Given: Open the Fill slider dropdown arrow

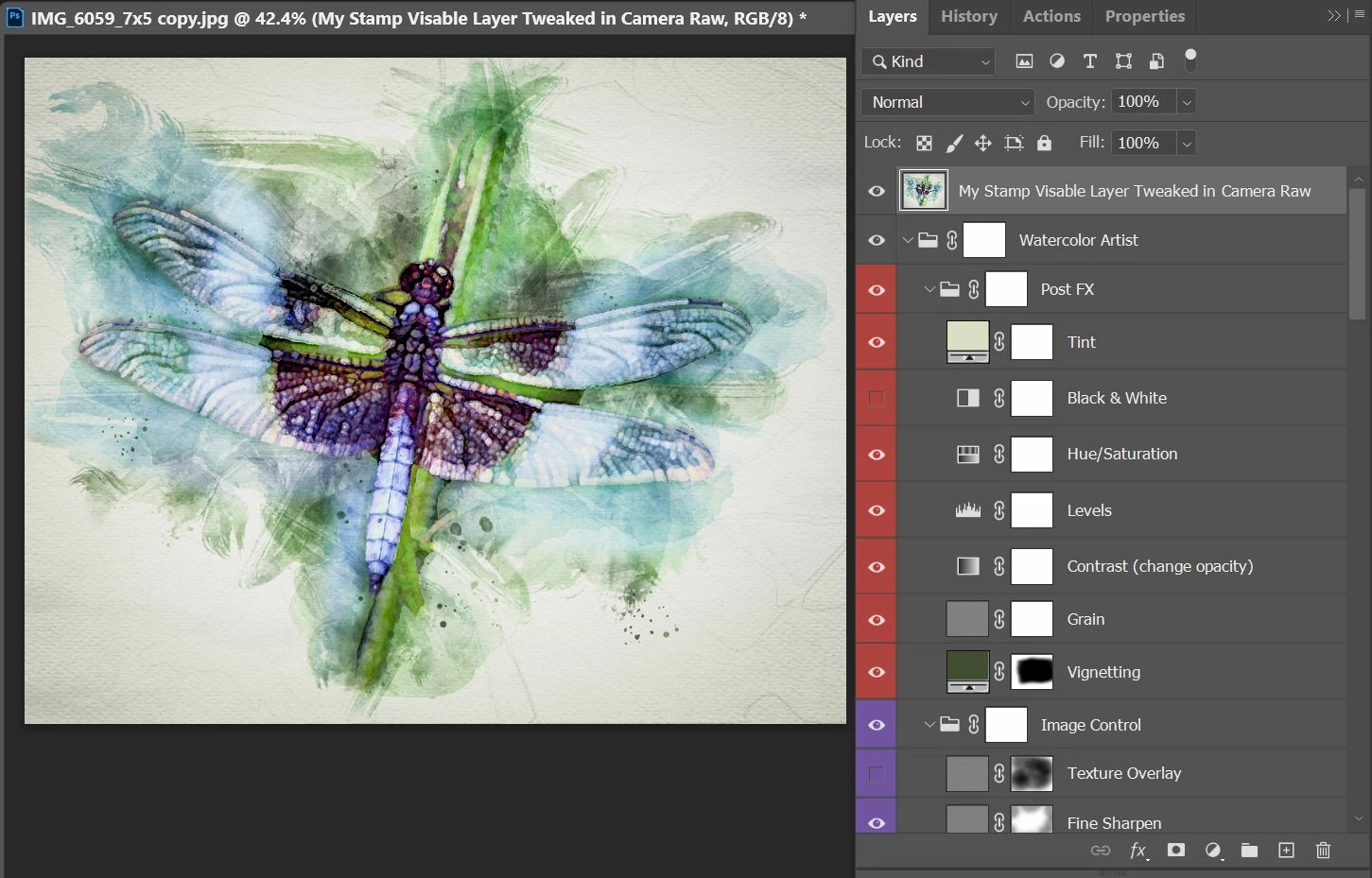Looking at the screenshot, I should [1187, 143].
